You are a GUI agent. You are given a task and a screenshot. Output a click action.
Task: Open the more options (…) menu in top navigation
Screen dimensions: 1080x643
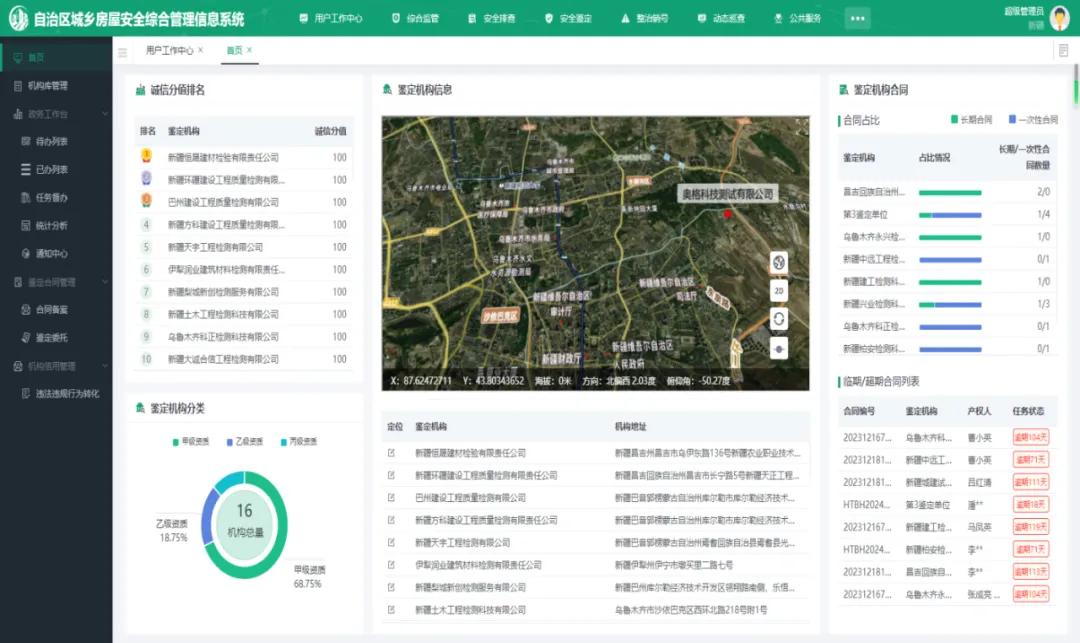857,18
